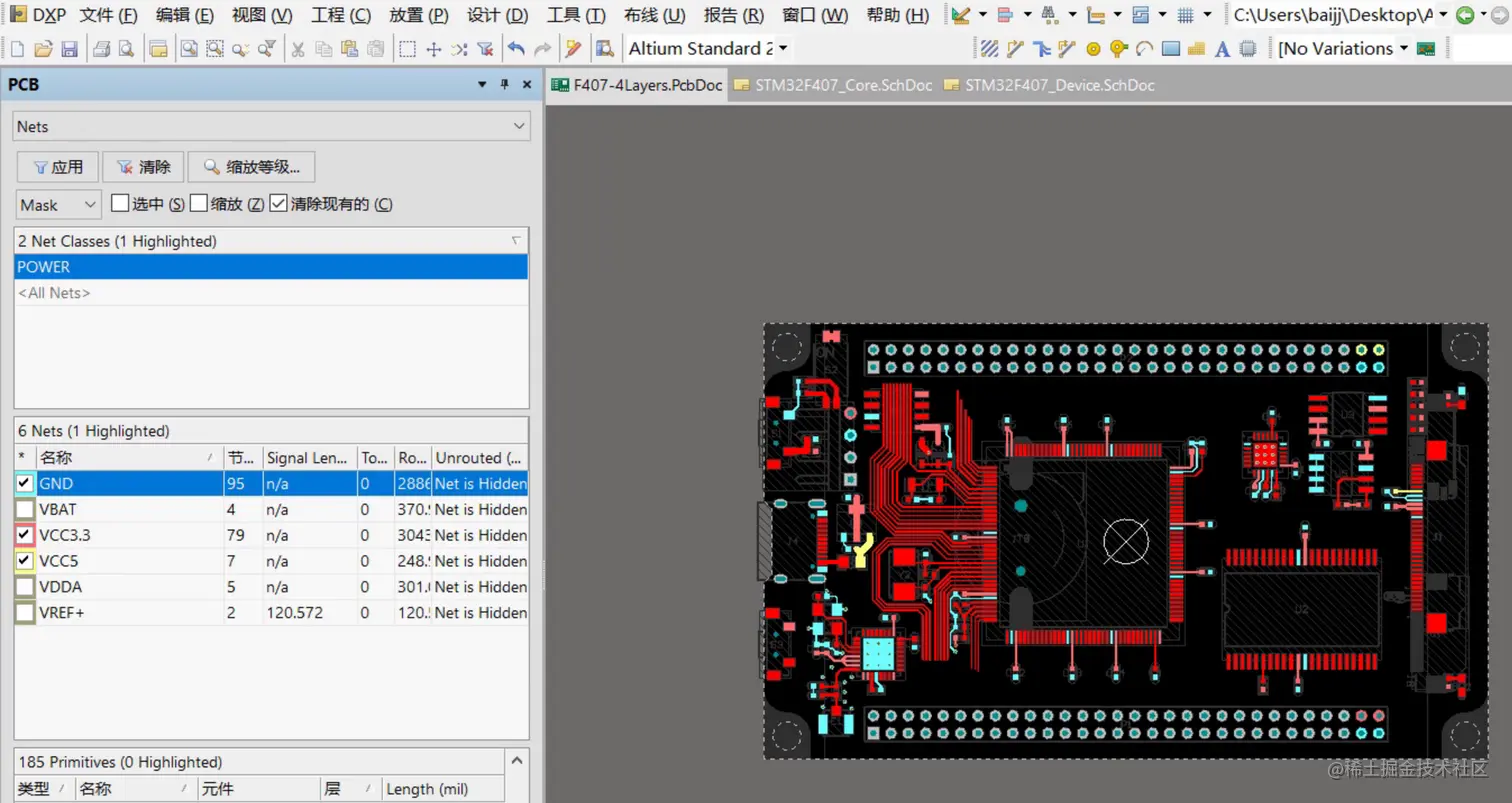Select the Place String 'A' icon
Image resolution: width=1512 pixels, height=803 pixels.
[x=1222, y=48]
